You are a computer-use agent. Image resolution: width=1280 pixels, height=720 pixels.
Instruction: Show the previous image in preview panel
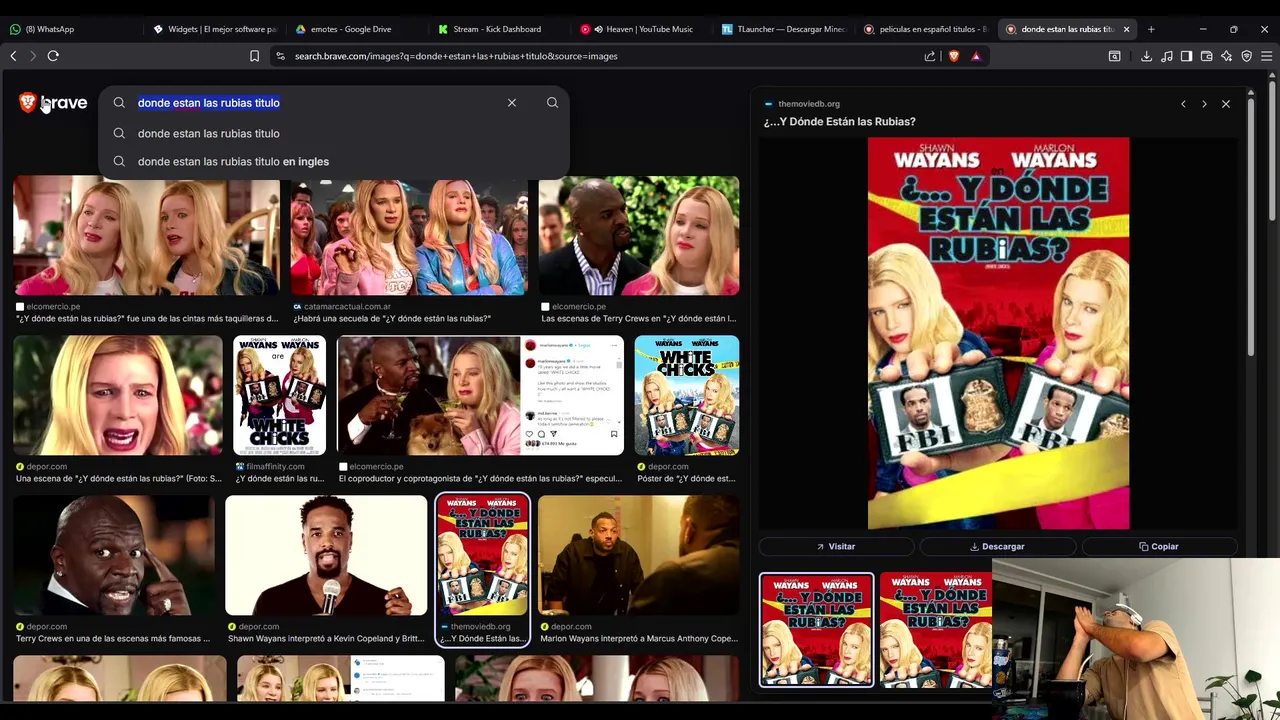coord(1183,104)
